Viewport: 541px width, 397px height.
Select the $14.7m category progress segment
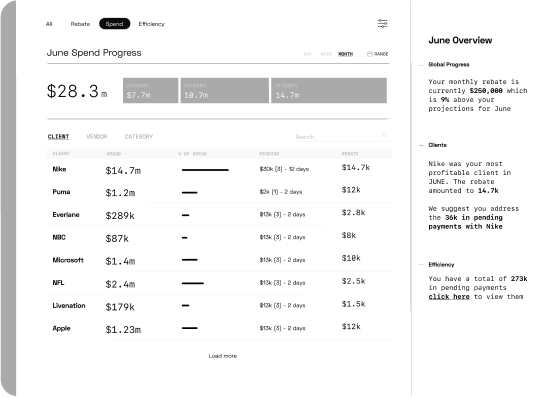pyautogui.click(x=329, y=90)
